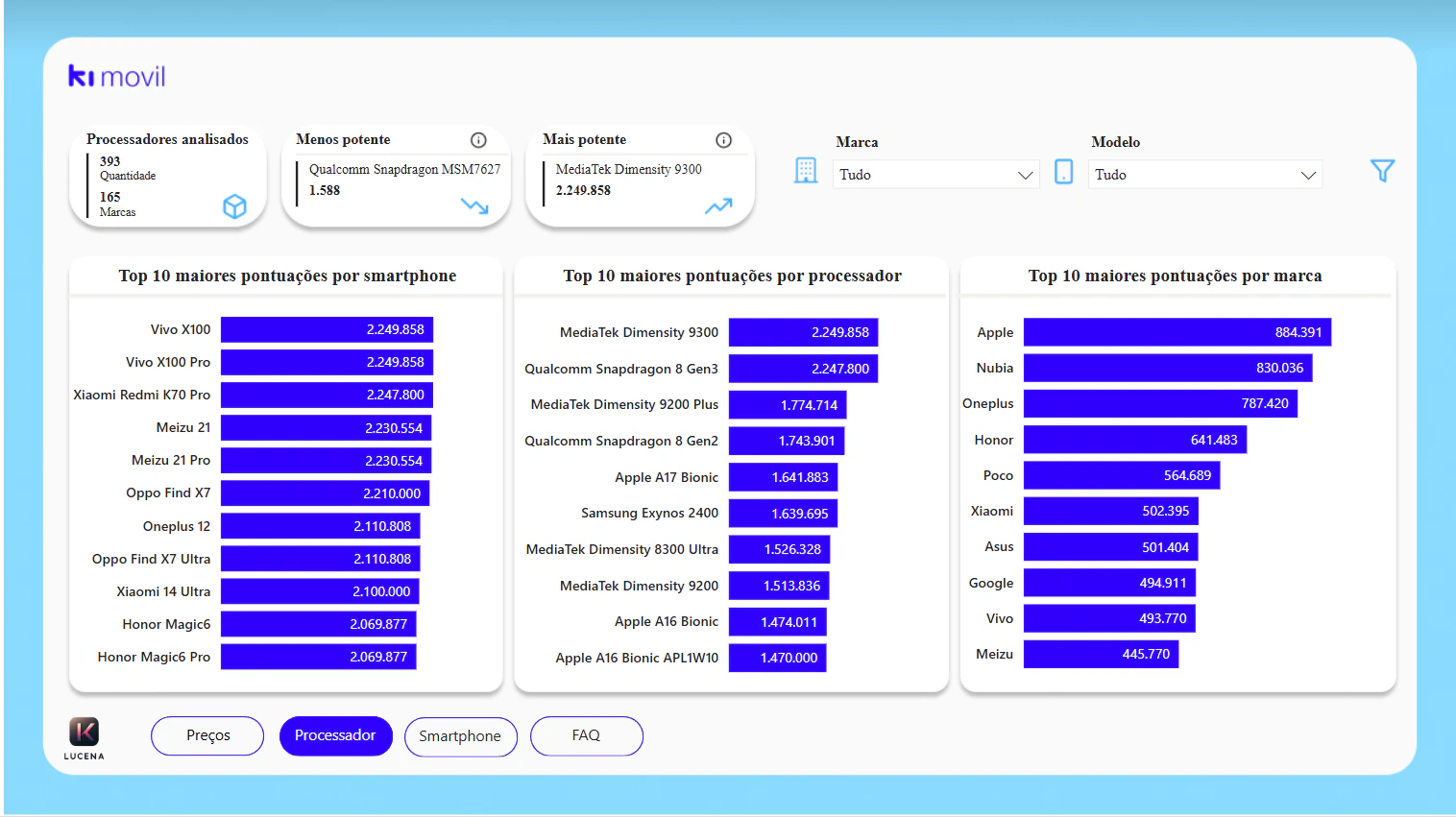Select the MediaTek Dimensity 8300 Ultra bar

point(779,549)
